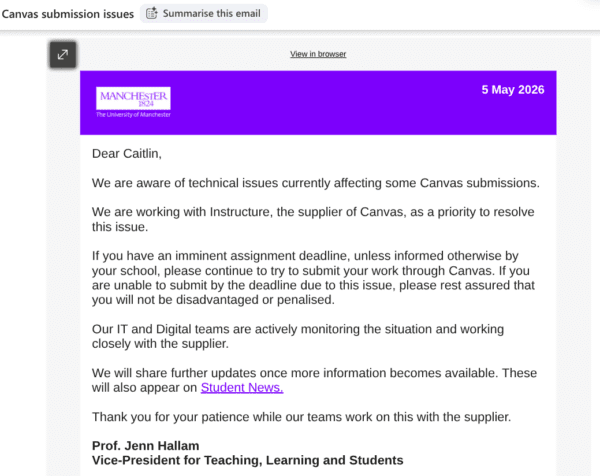600x476 pixels.
Task: Click the Prof. Jenn Hallam name
Action: [x=145, y=446]
